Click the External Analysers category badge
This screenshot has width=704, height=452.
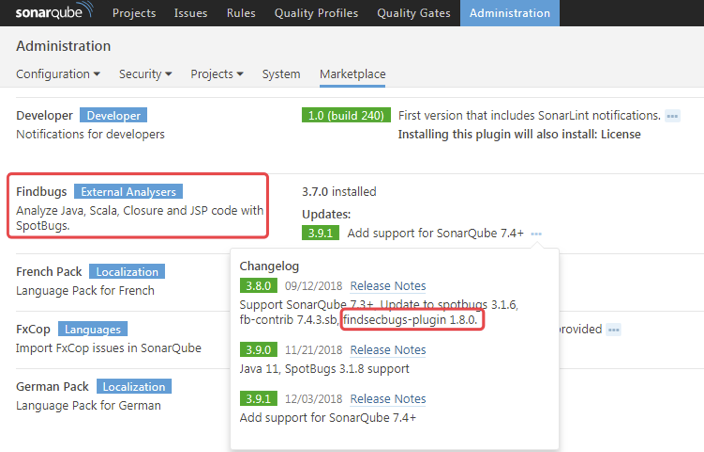(x=128, y=192)
